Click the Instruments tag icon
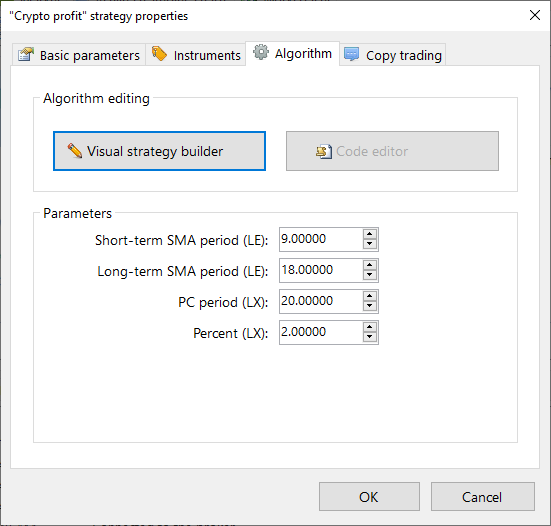This screenshot has width=551, height=526. point(159,54)
